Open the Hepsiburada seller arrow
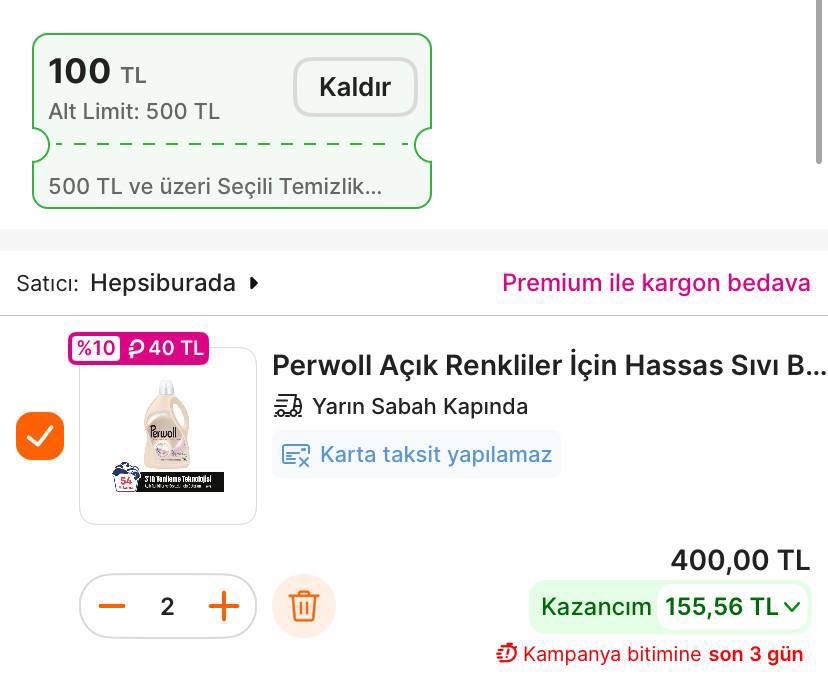 (x=254, y=283)
